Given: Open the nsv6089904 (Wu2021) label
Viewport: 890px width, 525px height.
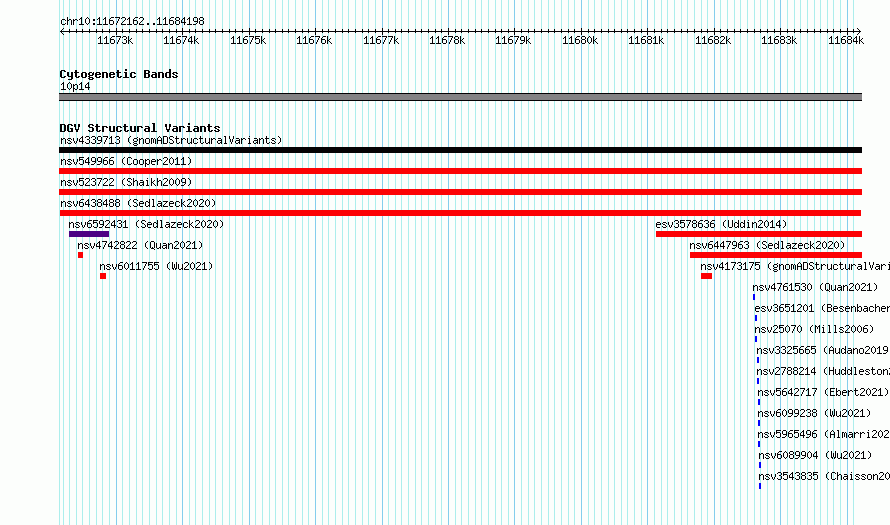Looking at the screenshot, I should [x=815, y=455].
